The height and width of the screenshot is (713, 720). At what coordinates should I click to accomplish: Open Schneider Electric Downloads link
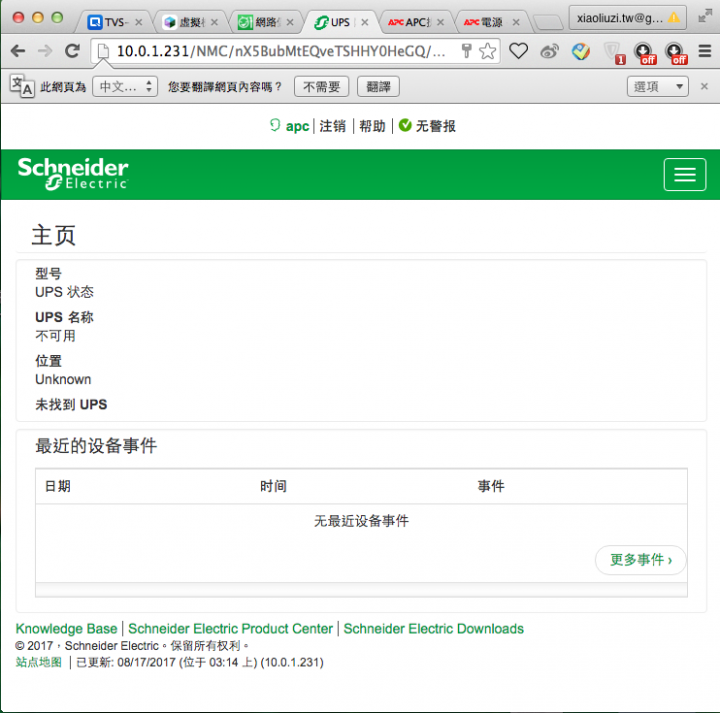(433, 628)
